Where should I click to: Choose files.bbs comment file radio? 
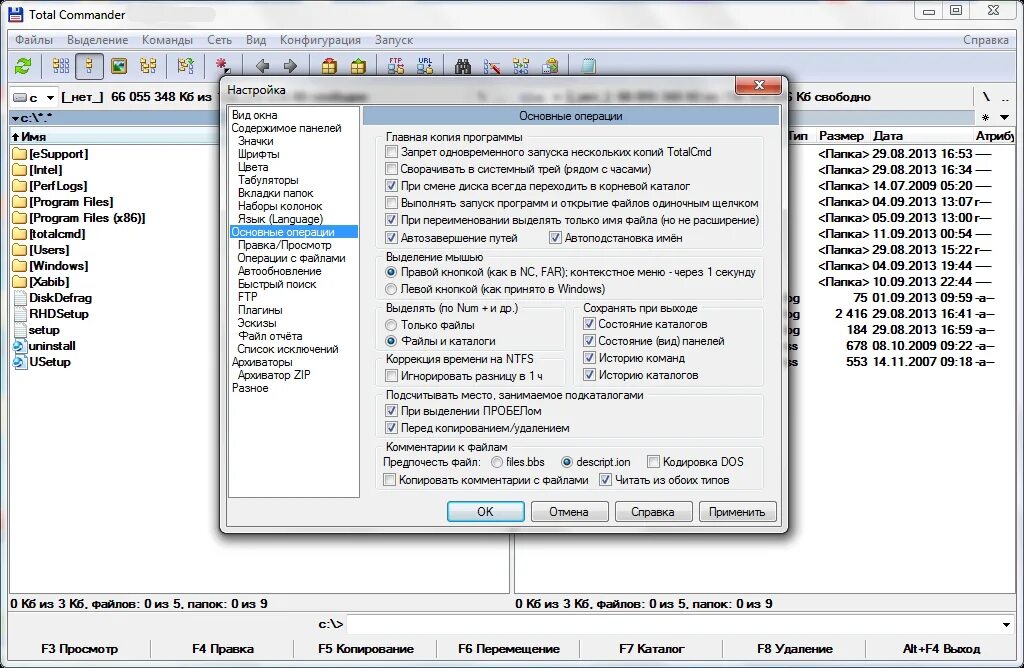click(x=497, y=462)
